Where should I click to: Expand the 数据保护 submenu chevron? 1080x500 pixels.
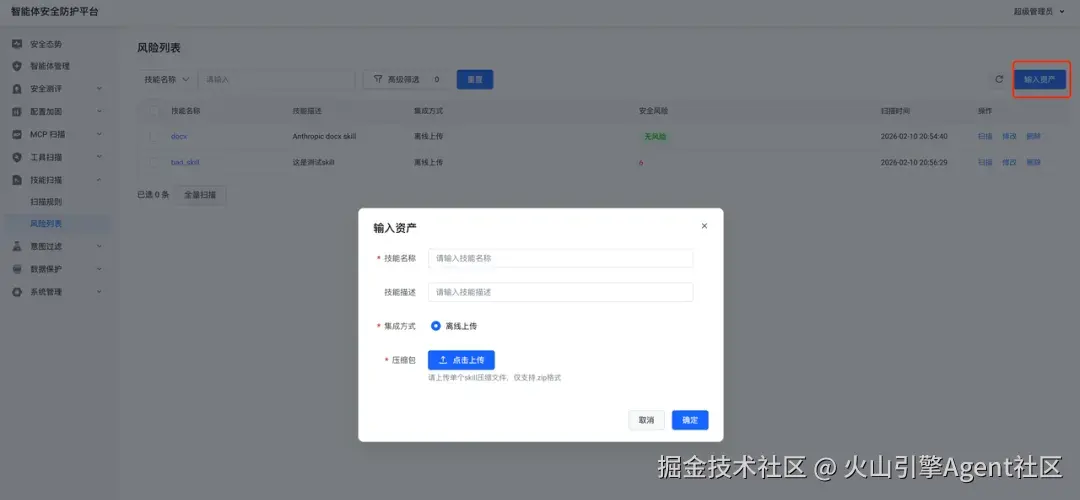(x=99, y=269)
